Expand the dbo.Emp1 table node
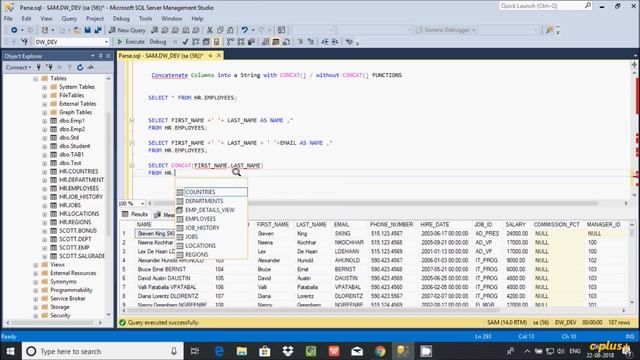This screenshot has width=640, height=360. coord(44,121)
